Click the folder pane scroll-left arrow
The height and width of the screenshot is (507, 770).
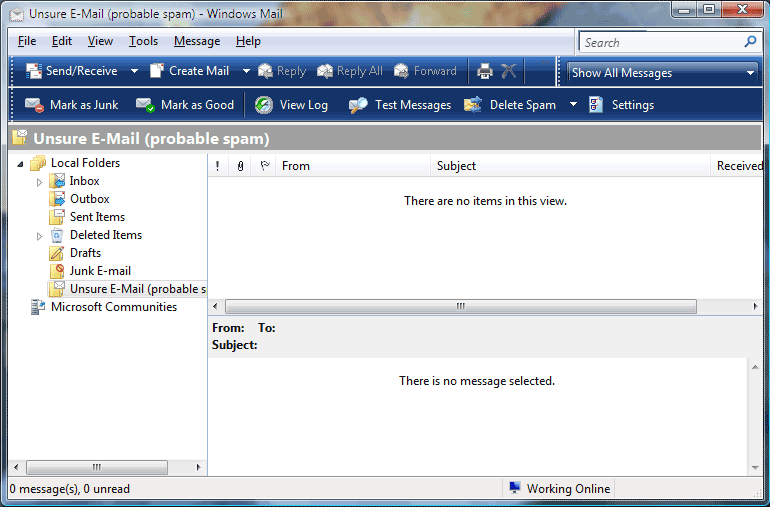tap(16, 467)
